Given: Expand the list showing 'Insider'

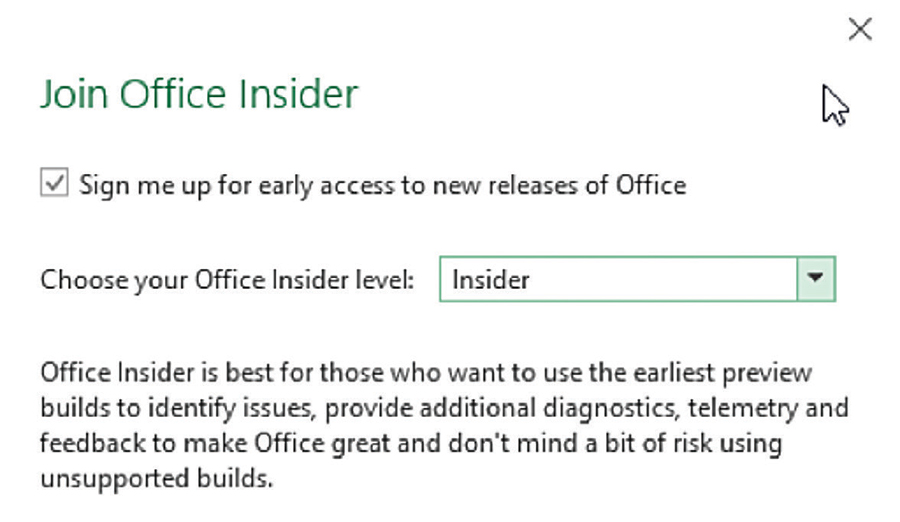Looking at the screenshot, I should pyautogui.click(x=816, y=280).
